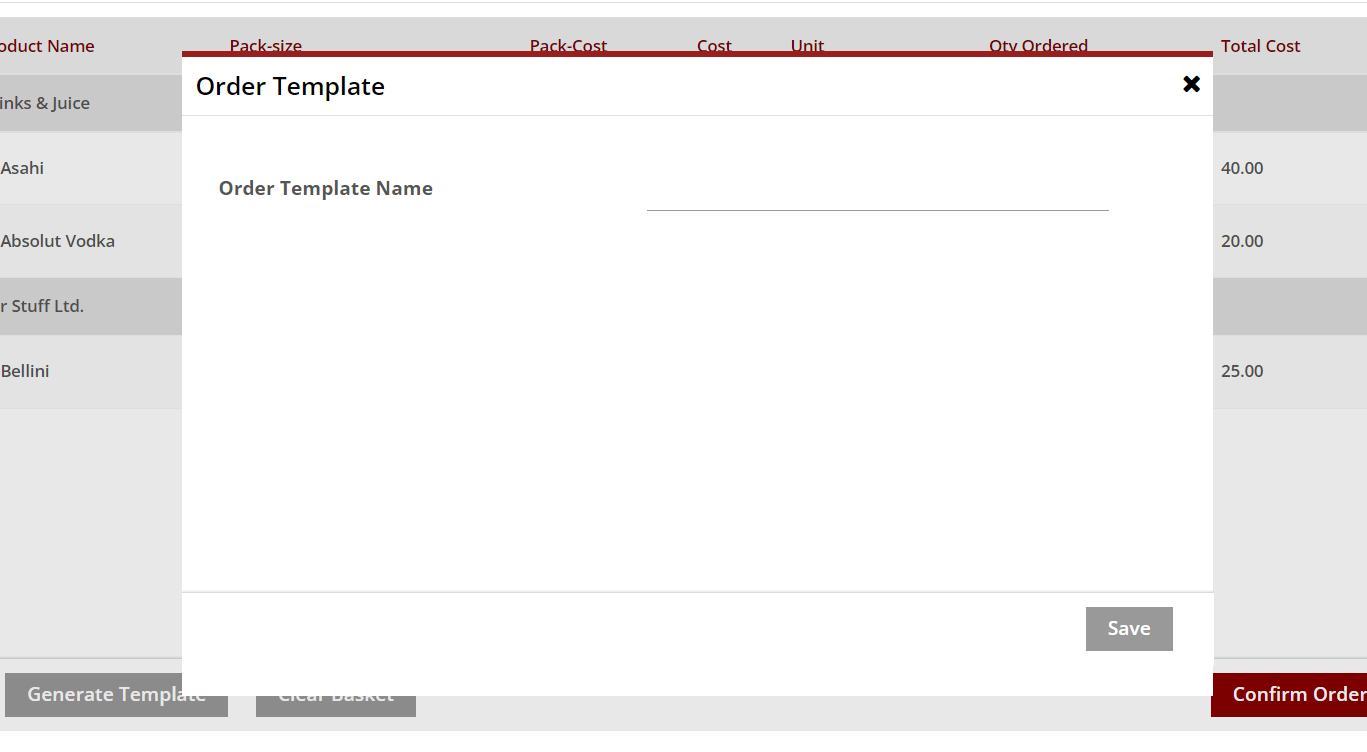
Task: Click the Drinks & Juice group row
Action: tap(45, 103)
